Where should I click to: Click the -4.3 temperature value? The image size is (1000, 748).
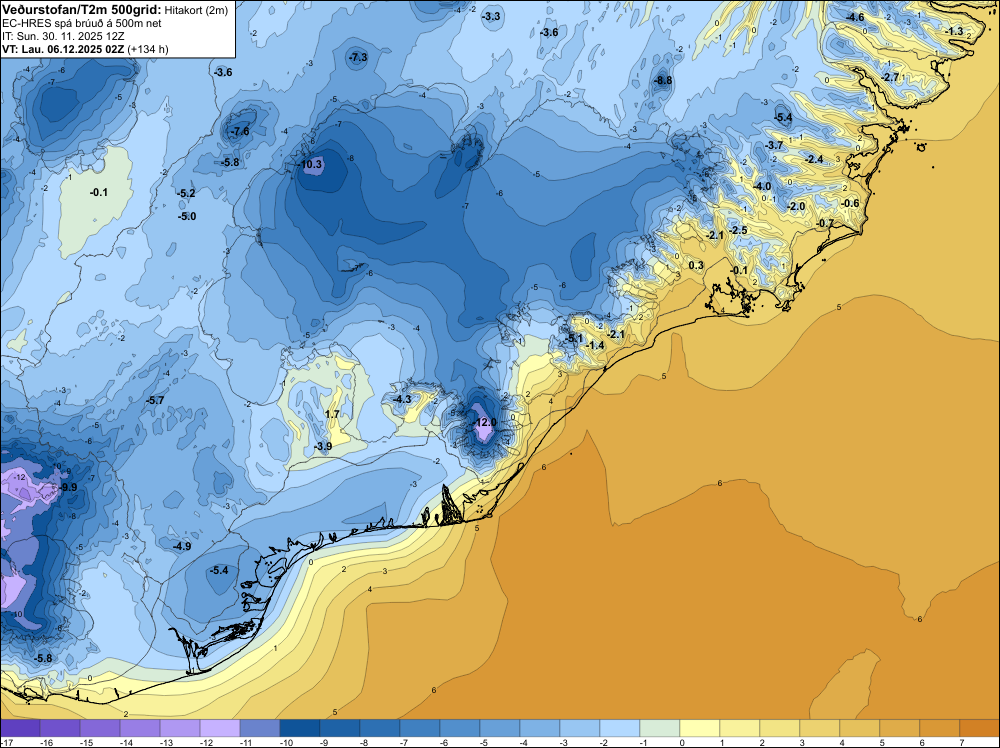point(402,400)
